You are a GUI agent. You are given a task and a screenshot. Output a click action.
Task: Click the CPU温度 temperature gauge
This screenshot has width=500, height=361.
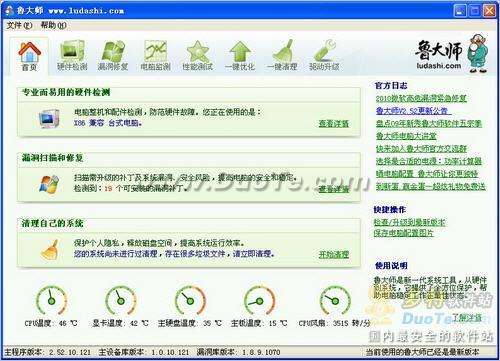[52, 300]
